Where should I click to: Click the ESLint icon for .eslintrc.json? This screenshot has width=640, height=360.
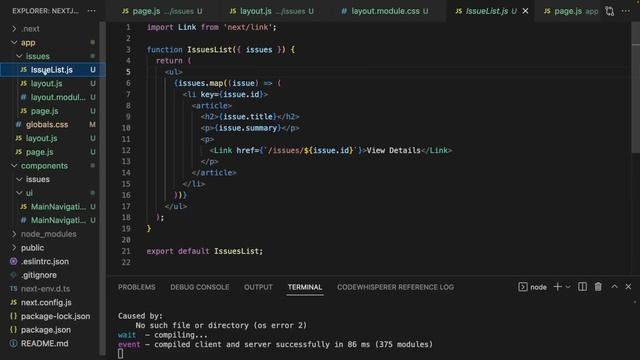(13, 261)
